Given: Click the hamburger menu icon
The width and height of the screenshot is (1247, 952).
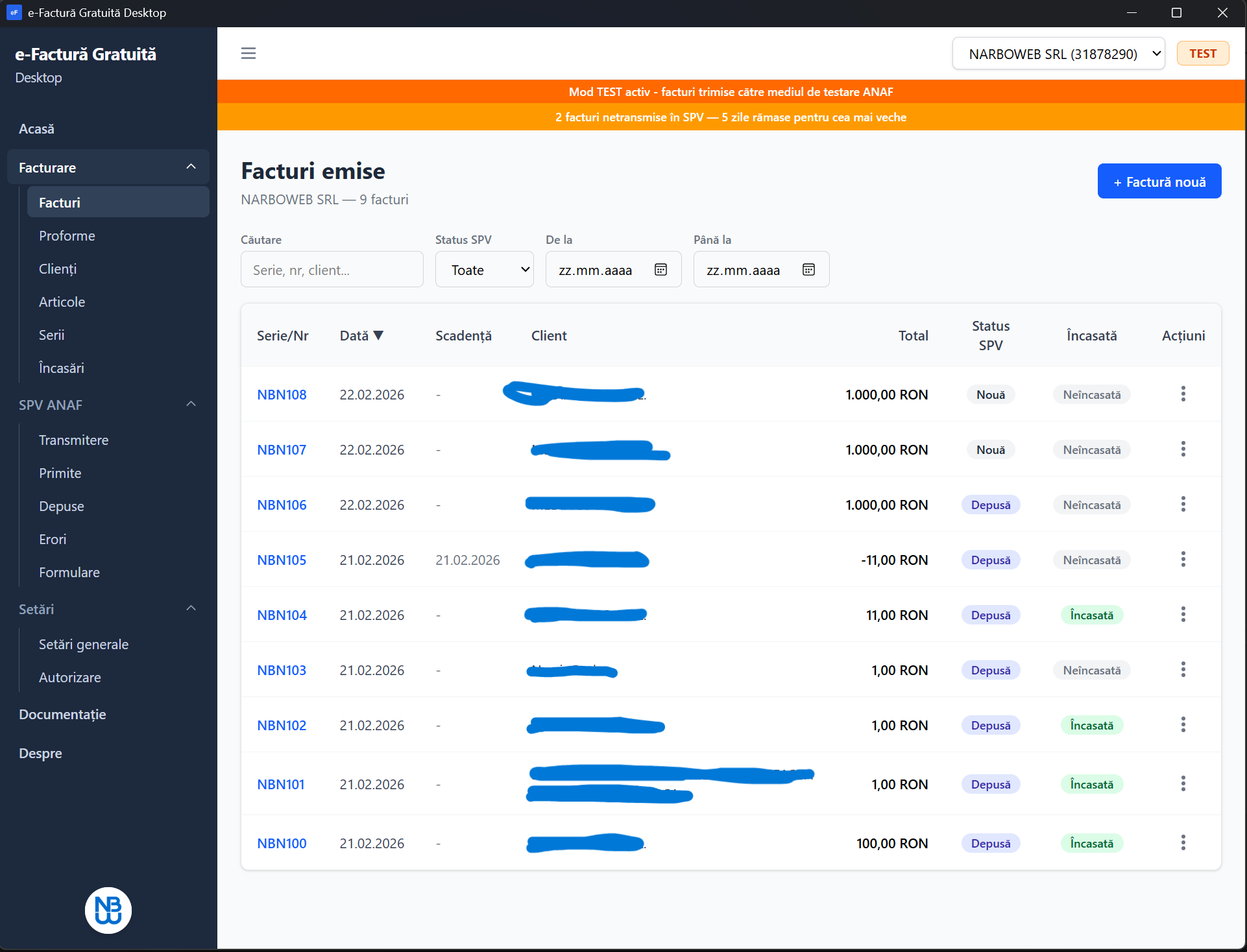Looking at the screenshot, I should point(248,53).
